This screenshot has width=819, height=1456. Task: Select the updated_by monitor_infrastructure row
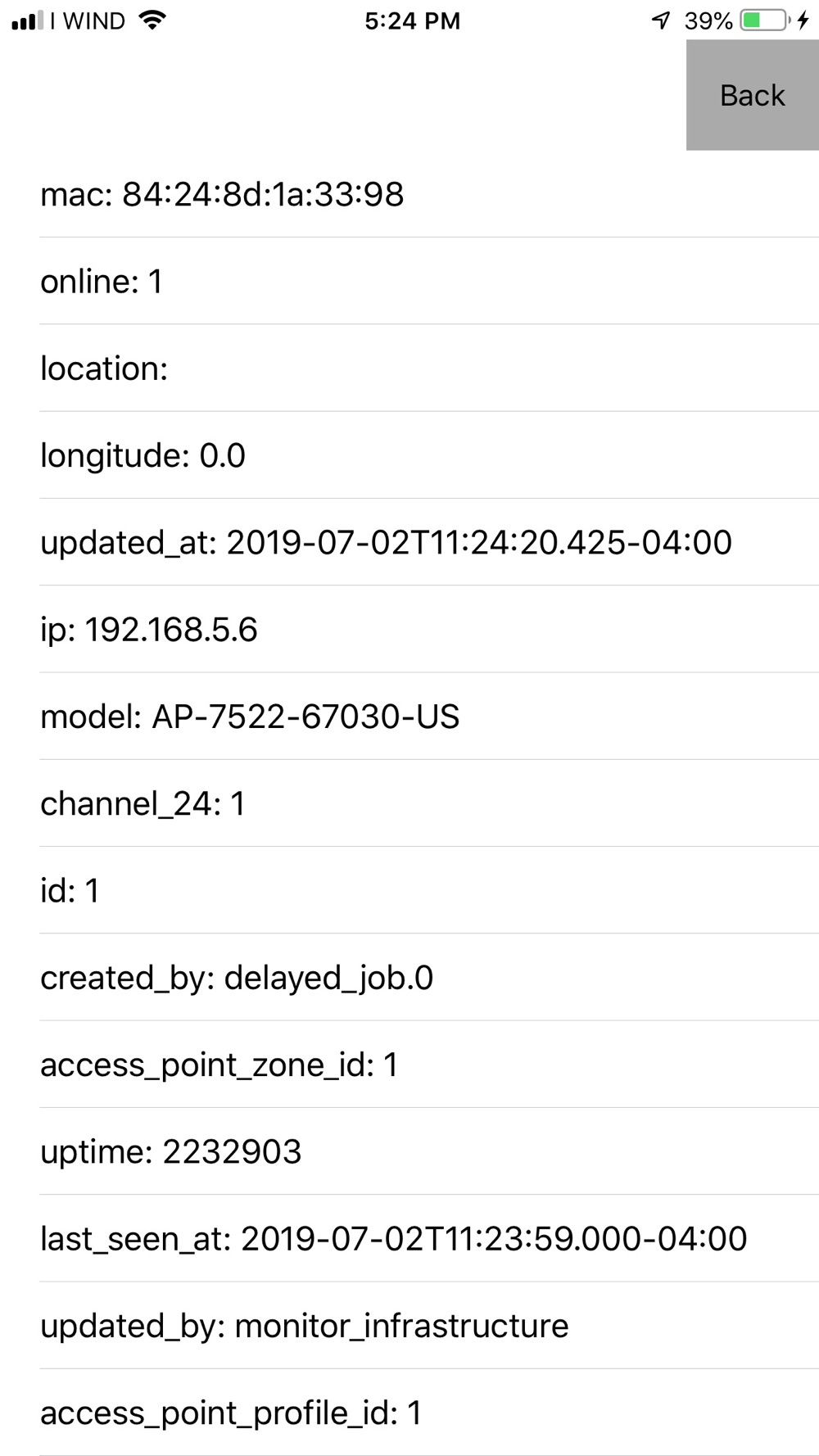(x=429, y=1325)
